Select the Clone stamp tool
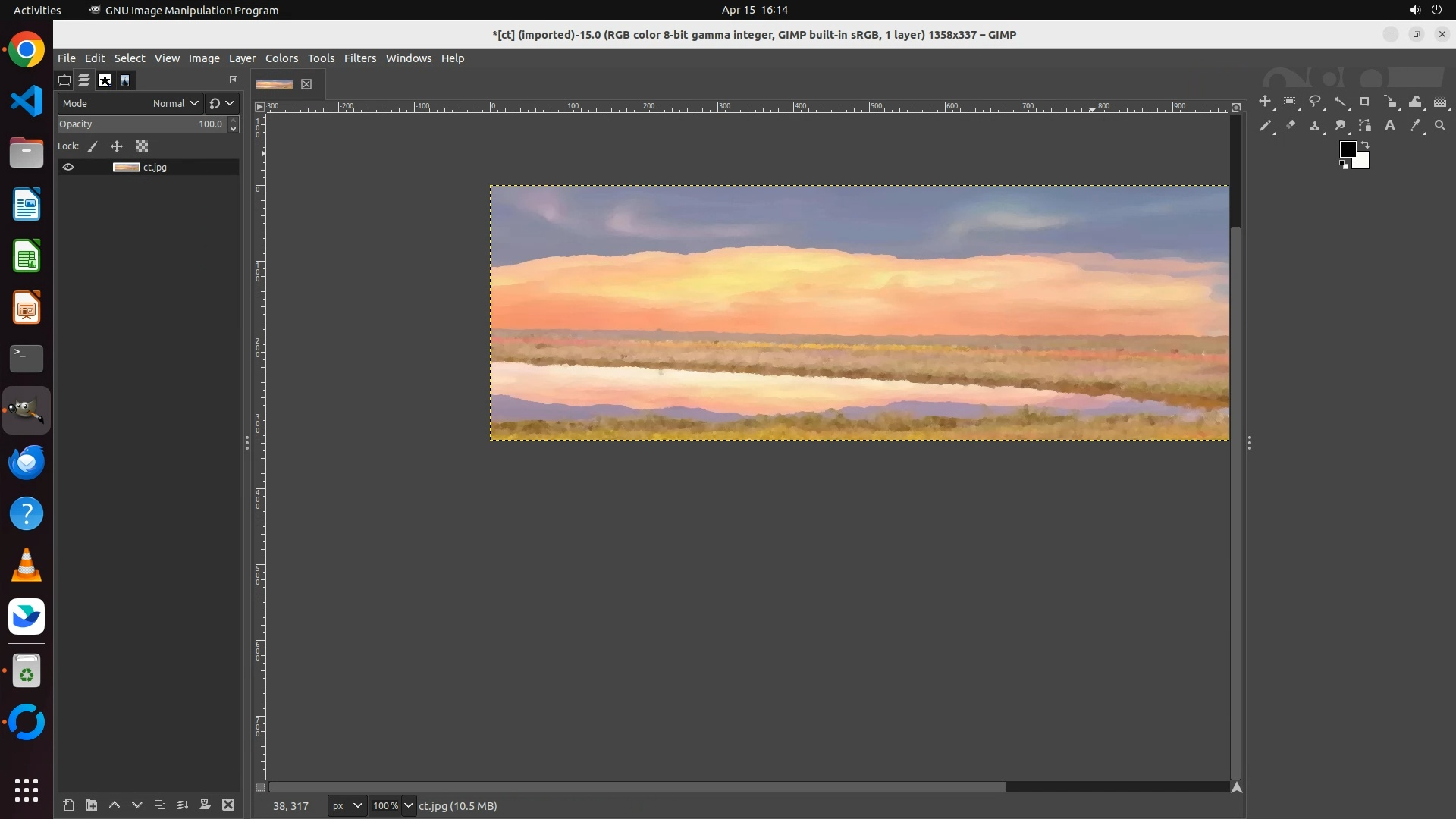 tap(1315, 126)
